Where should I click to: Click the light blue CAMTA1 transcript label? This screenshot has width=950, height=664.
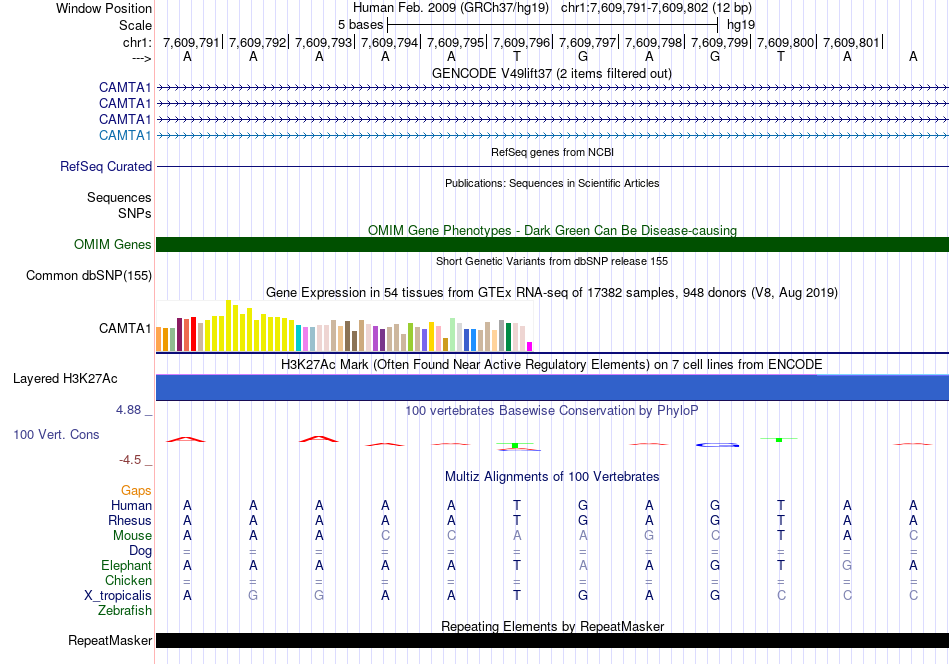[125, 135]
